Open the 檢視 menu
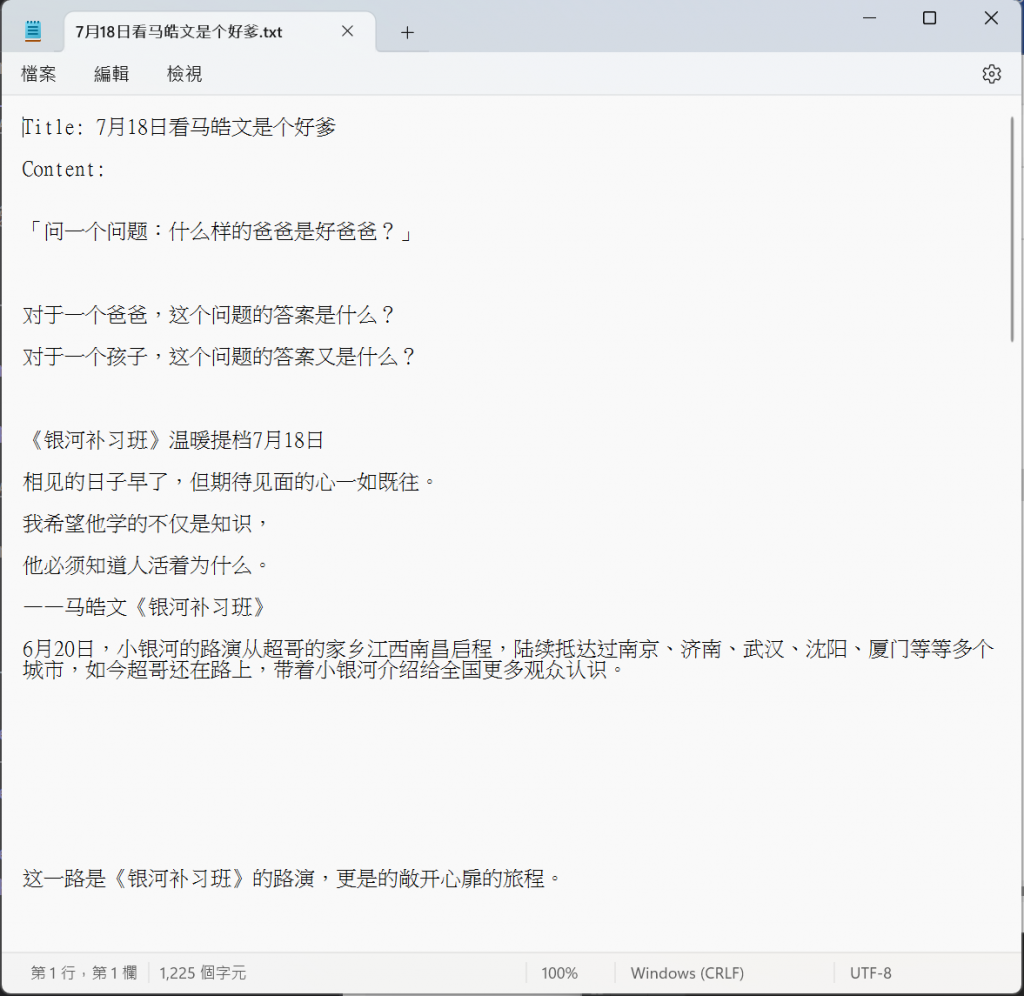 pos(185,74)
